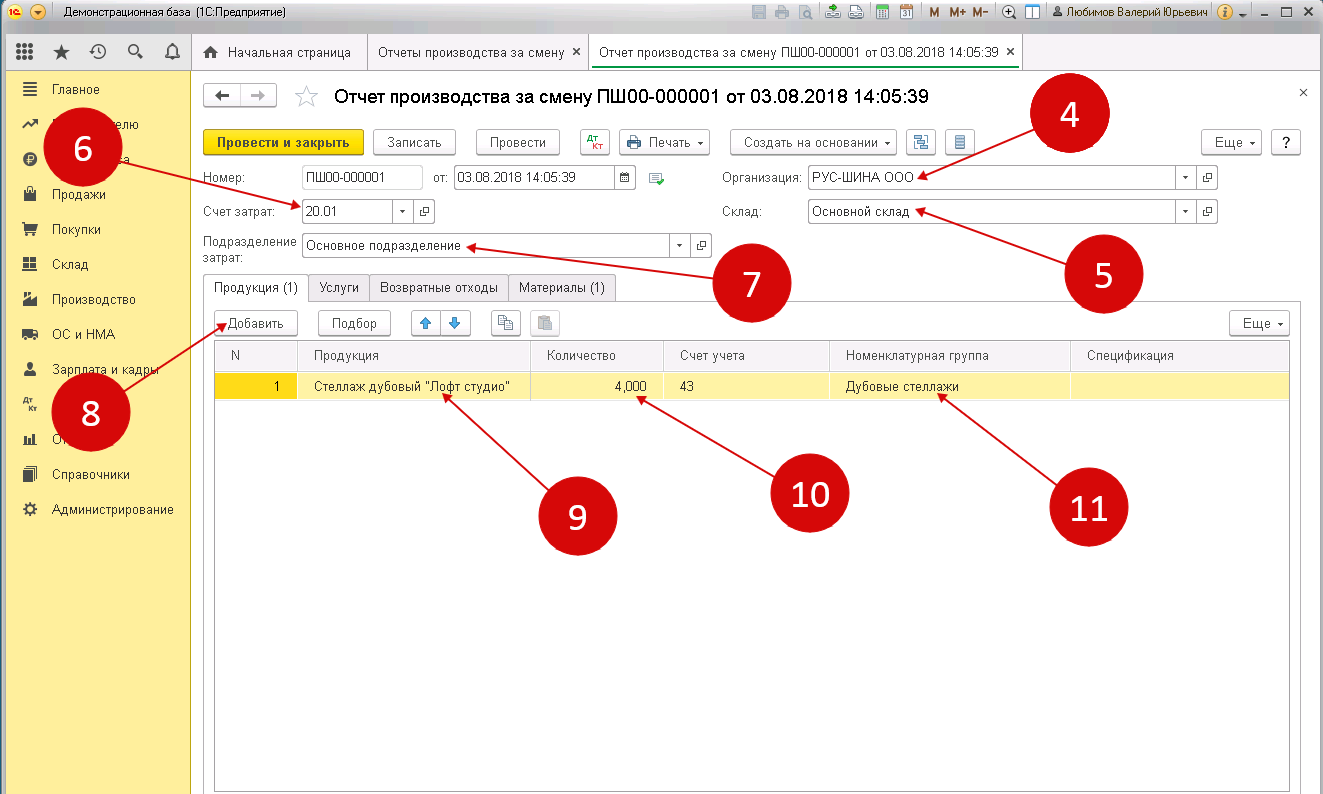This screenshot has height=794, width=1323.
Task: Switch to the Продукция (1) tab
Action: (x=255, y=287)
